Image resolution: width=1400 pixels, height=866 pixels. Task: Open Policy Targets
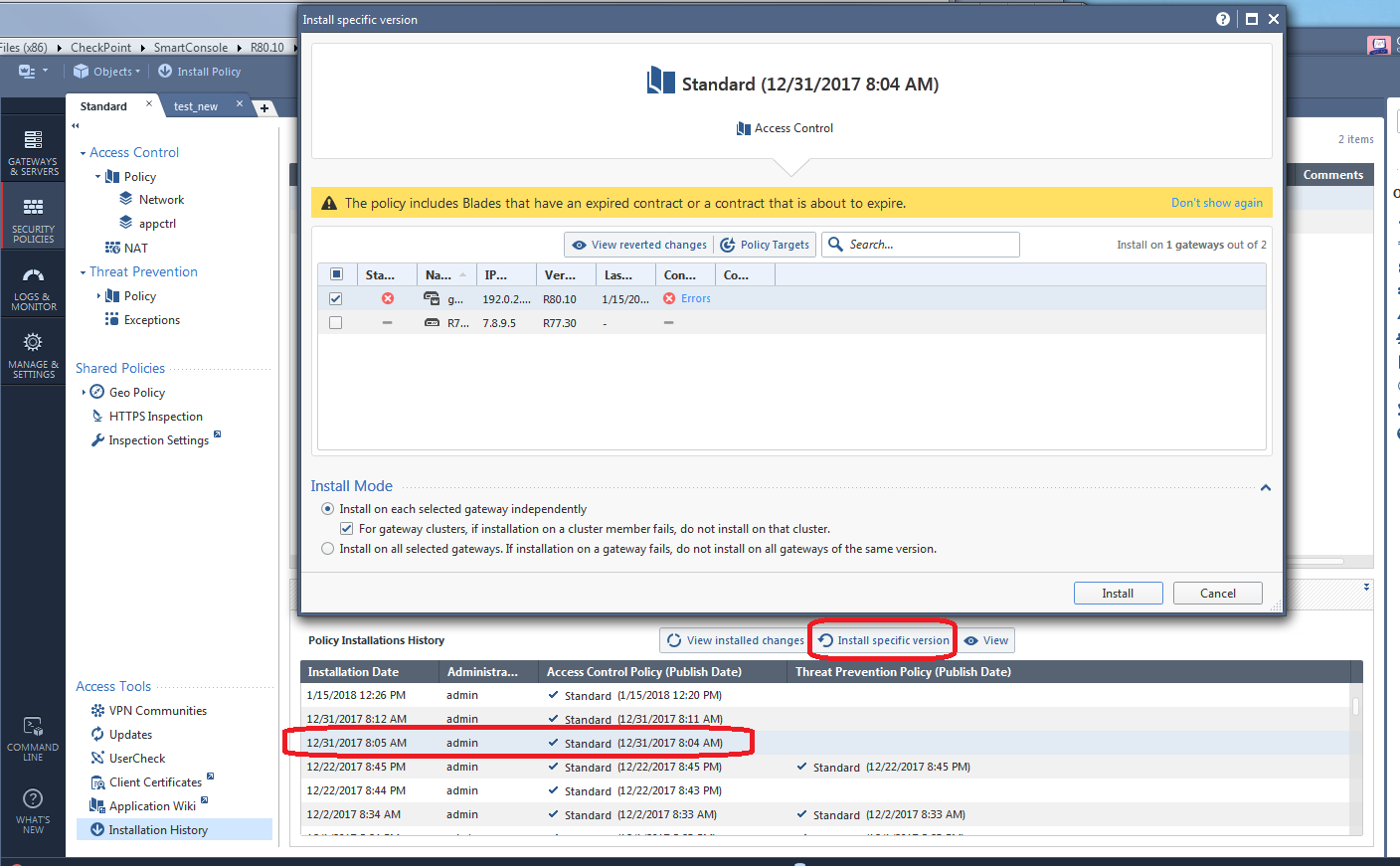766,245
